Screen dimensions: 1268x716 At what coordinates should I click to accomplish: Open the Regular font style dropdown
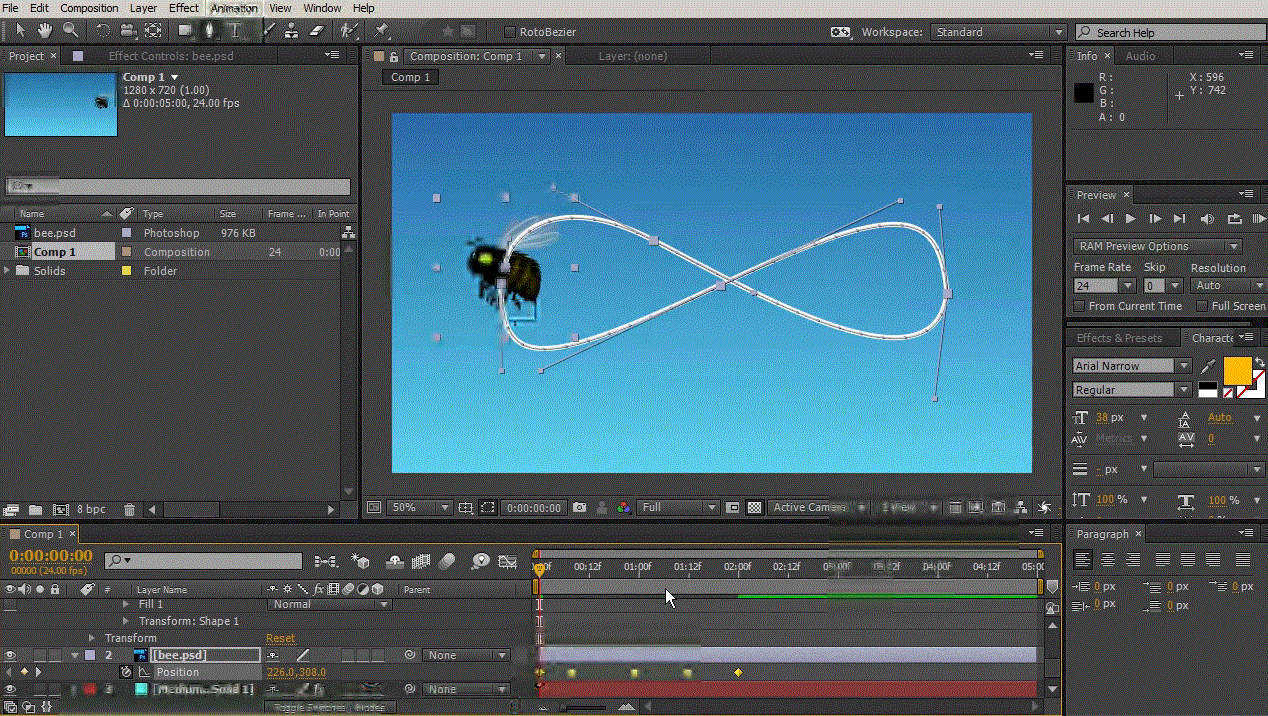(1132, 390)
